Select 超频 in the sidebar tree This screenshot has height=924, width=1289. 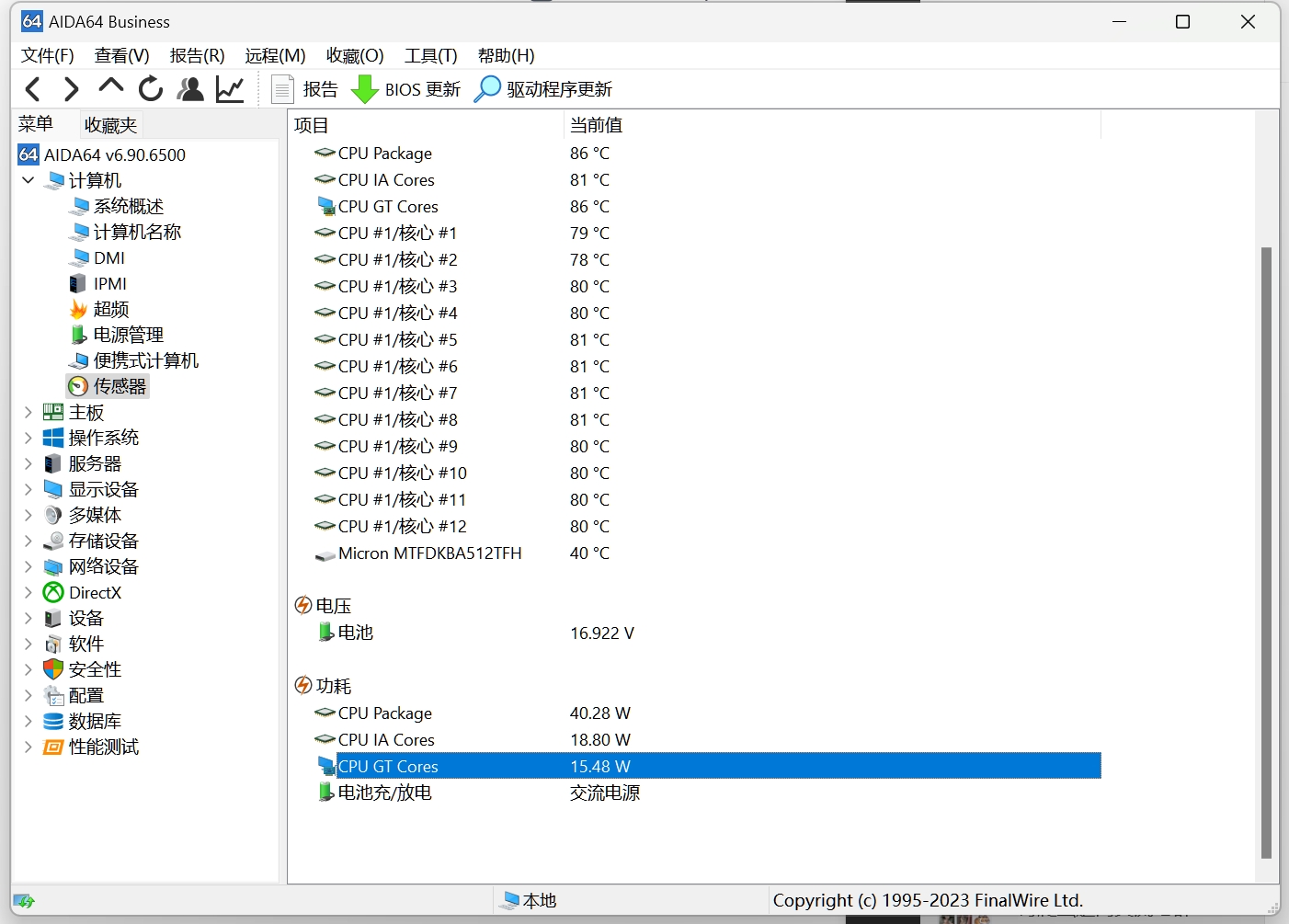tap(111, 310)
